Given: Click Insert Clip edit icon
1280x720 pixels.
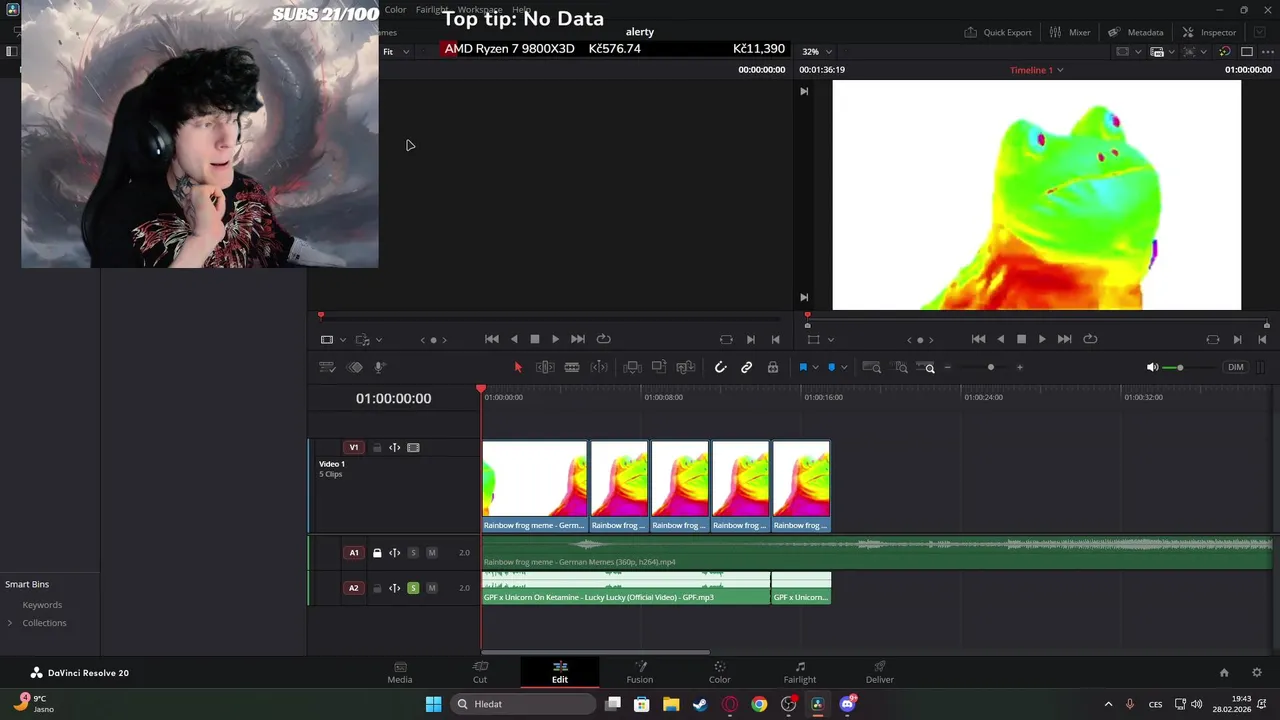Looking at the screenshot, I should [632, 368].
